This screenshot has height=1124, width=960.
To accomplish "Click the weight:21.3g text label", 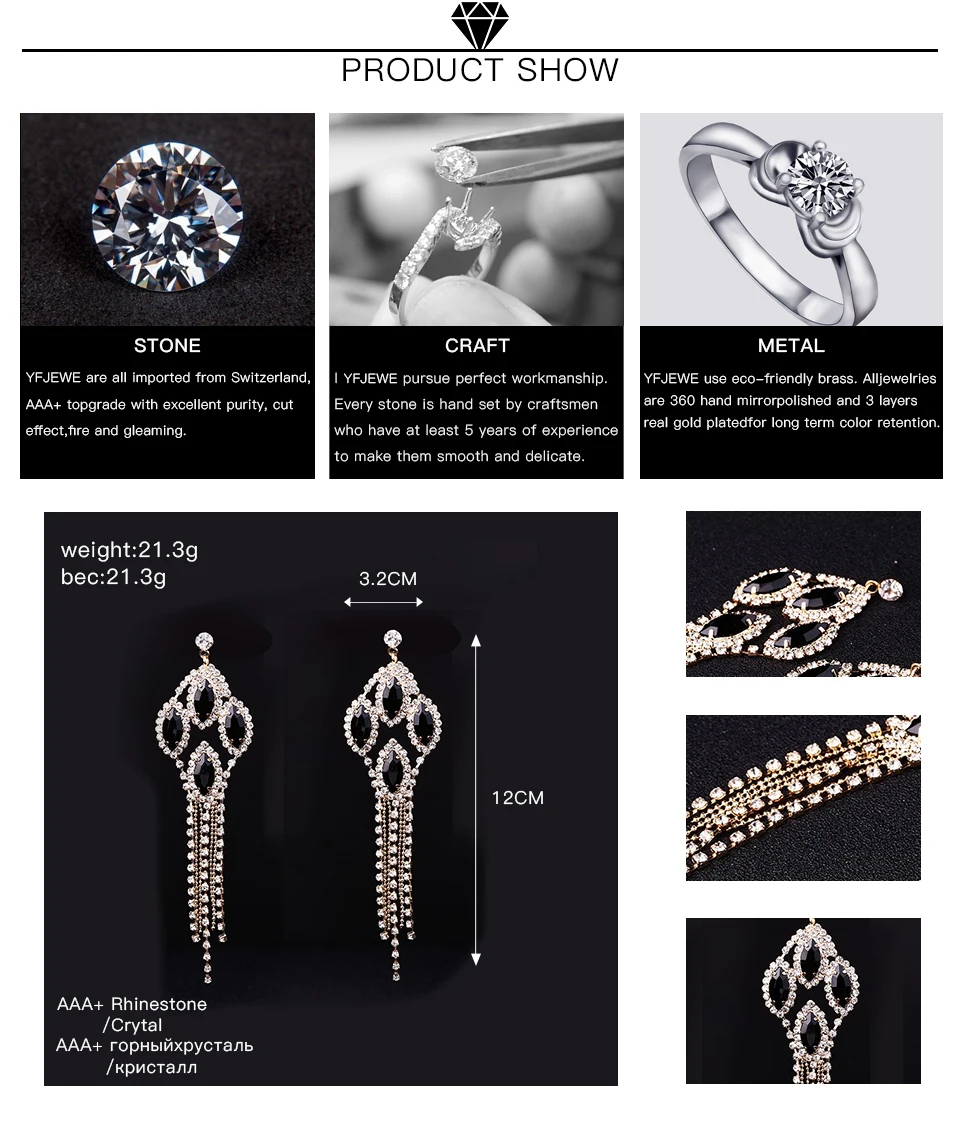I will [130, 550].
